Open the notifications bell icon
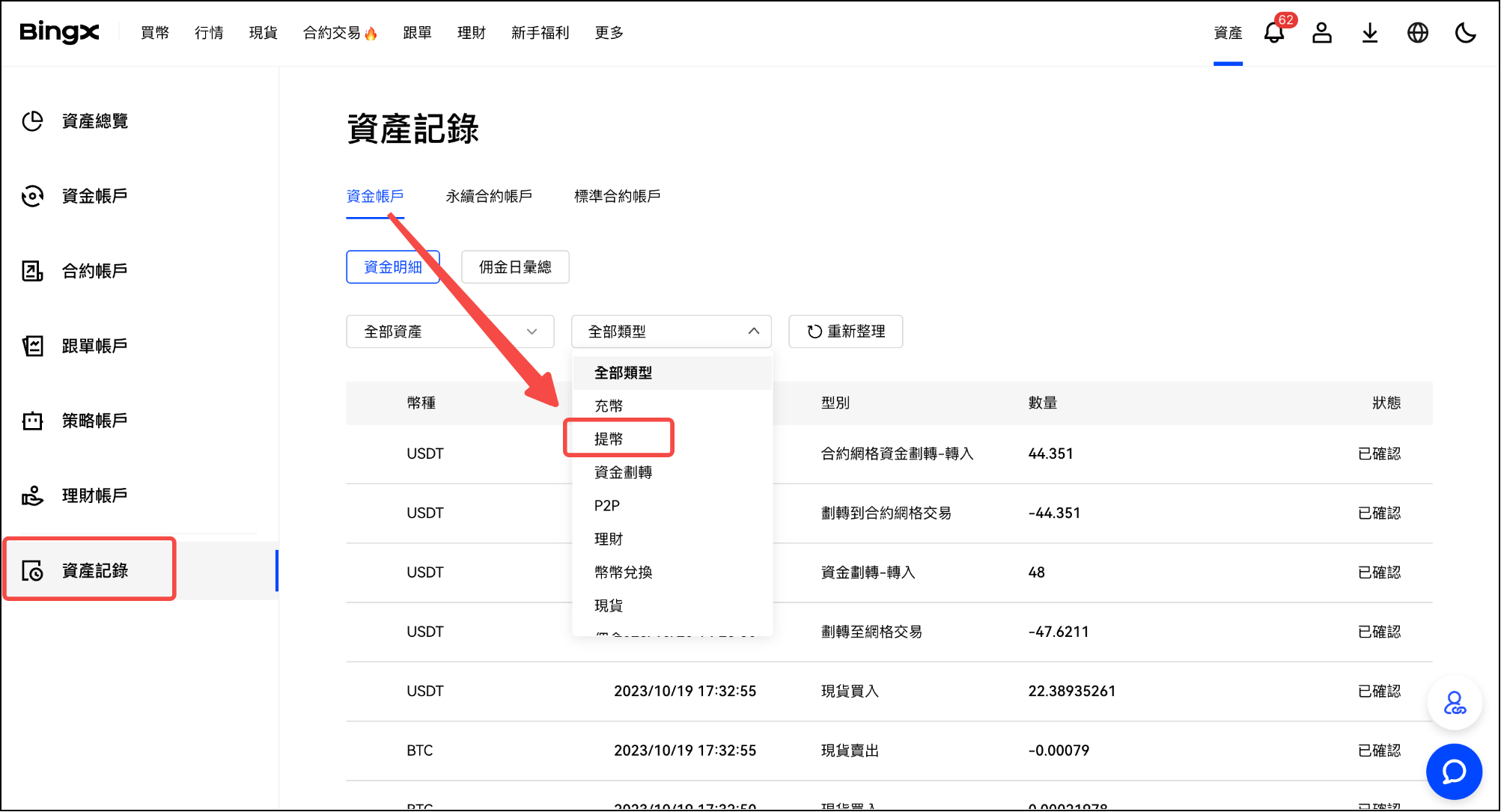 pyautogui.click(x=1273, y=33)
